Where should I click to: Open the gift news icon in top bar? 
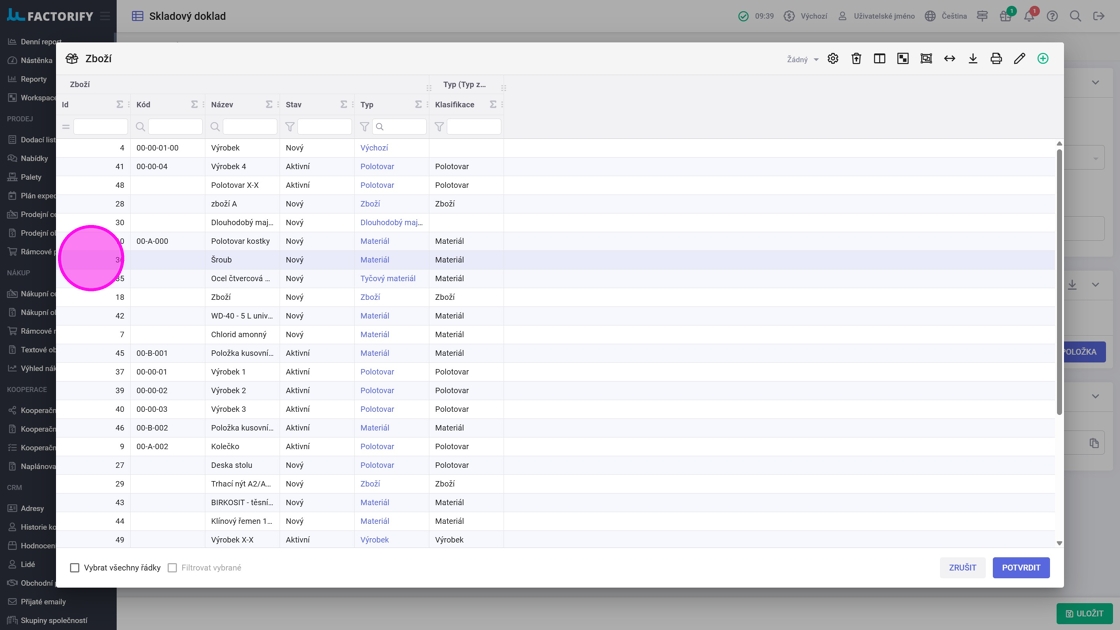point(1006,16)
